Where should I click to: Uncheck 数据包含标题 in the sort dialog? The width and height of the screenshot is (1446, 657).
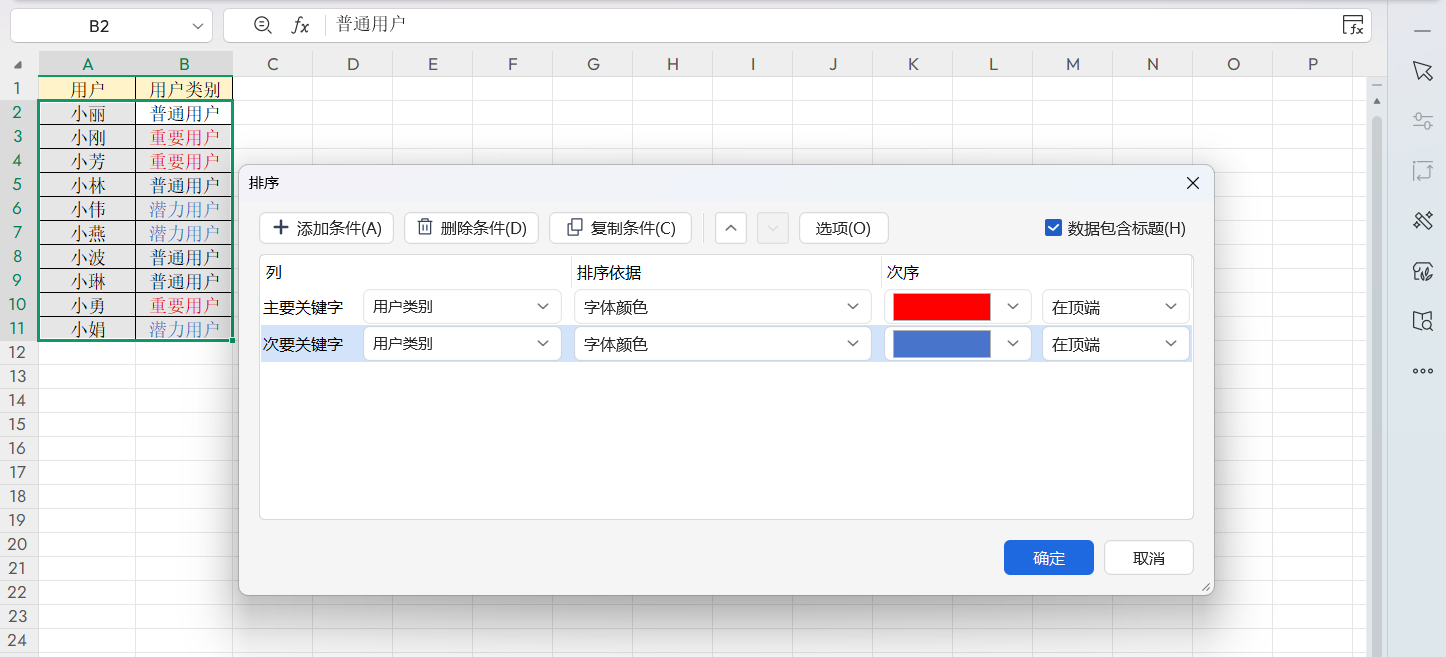point(1053,227)
